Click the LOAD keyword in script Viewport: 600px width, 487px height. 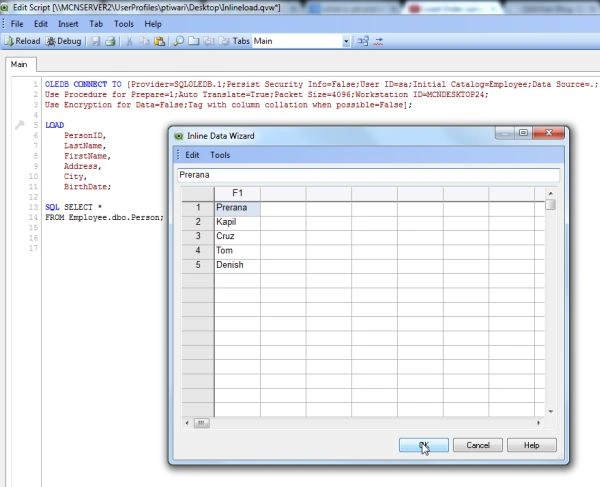(55, 125)
